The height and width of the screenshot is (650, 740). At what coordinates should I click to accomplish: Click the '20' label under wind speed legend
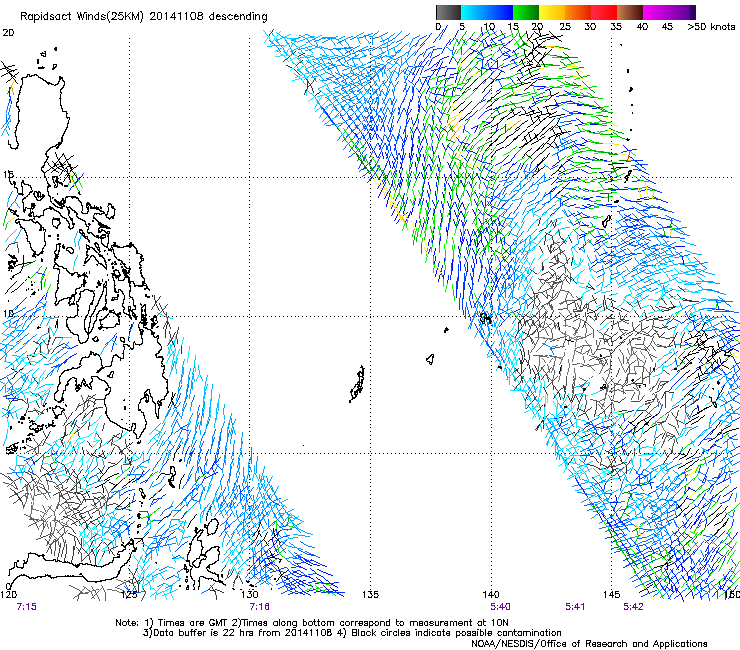click(538, 27)
